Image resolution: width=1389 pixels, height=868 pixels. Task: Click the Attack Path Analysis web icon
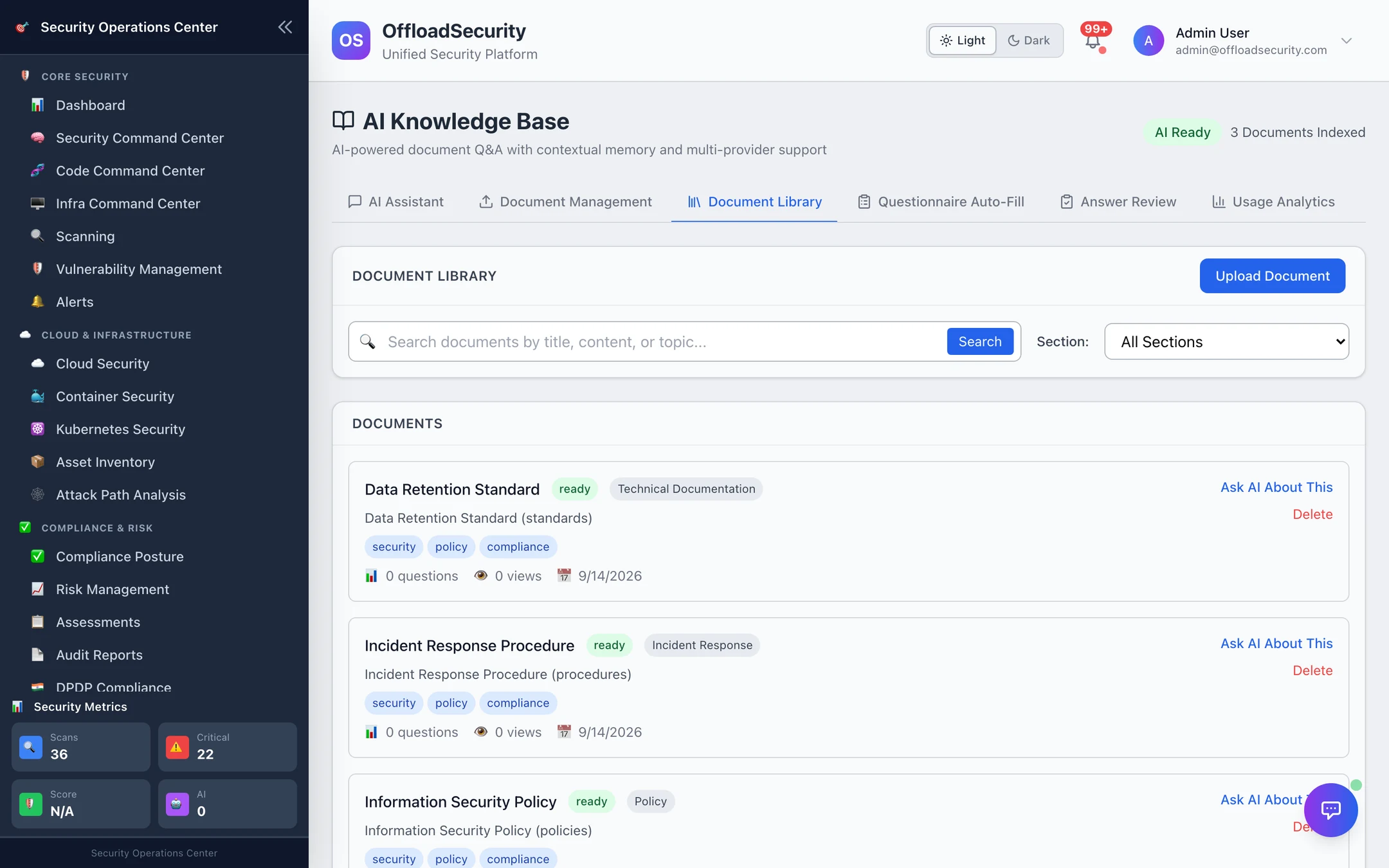tap(38, 494)
